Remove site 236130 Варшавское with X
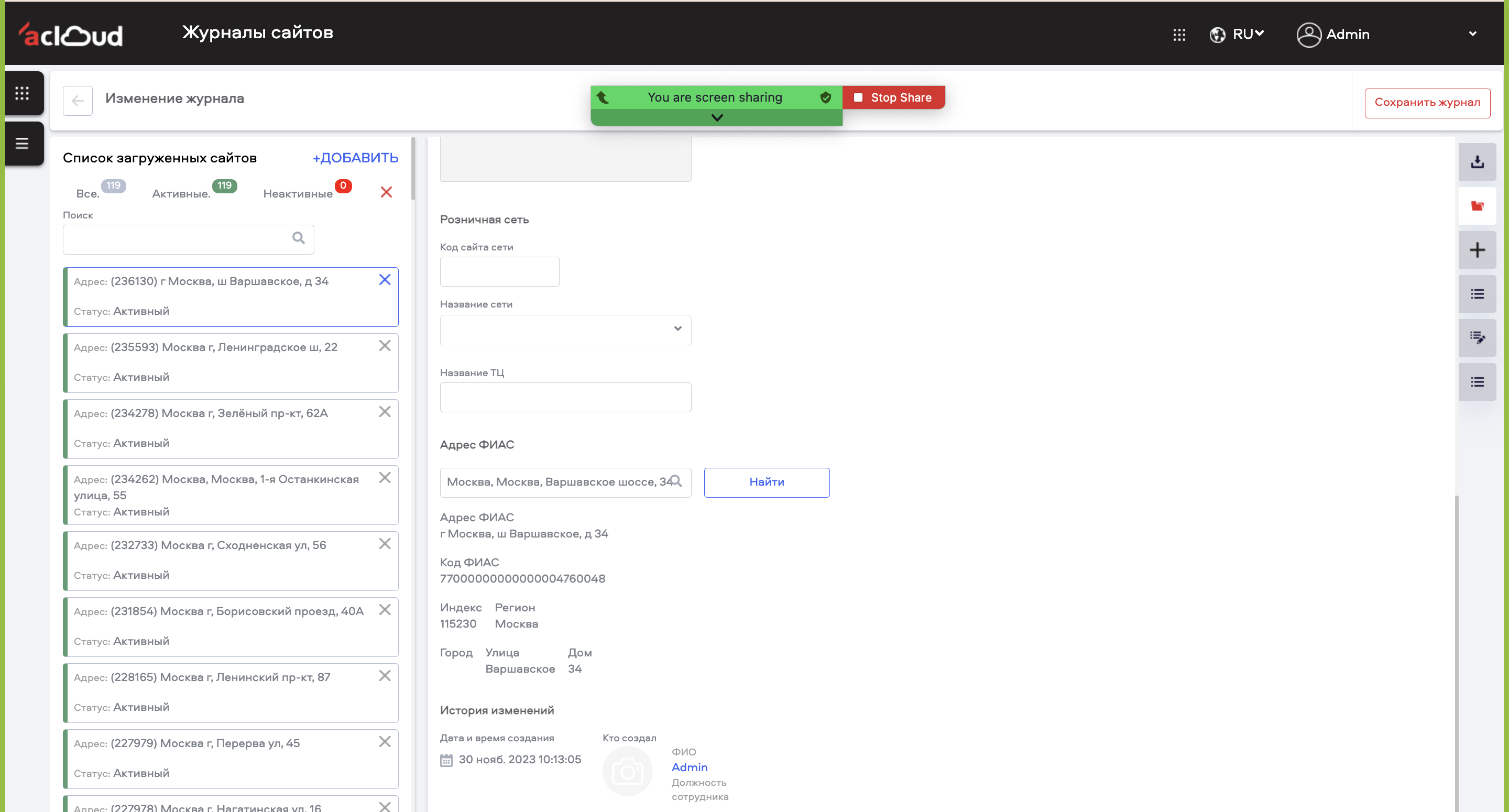 point(384,279)
